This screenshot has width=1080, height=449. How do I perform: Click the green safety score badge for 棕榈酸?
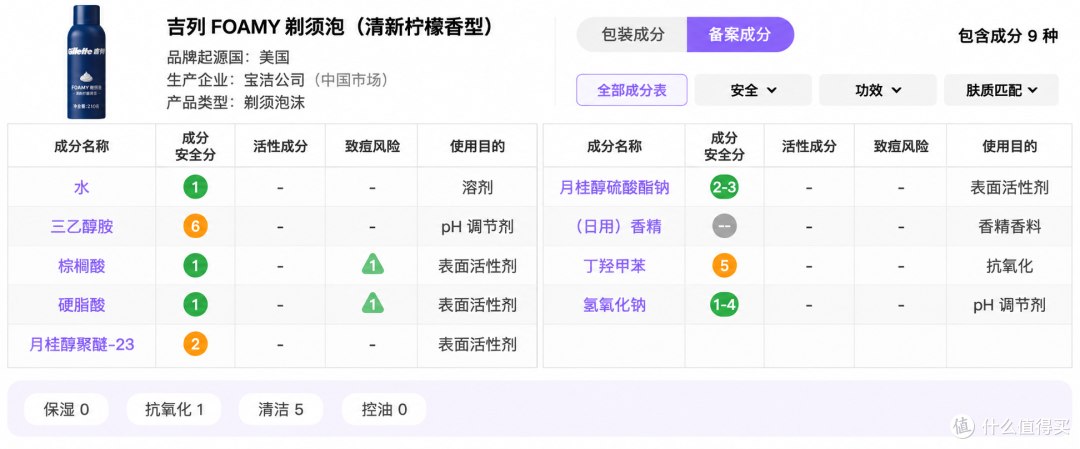click(195, 265)
